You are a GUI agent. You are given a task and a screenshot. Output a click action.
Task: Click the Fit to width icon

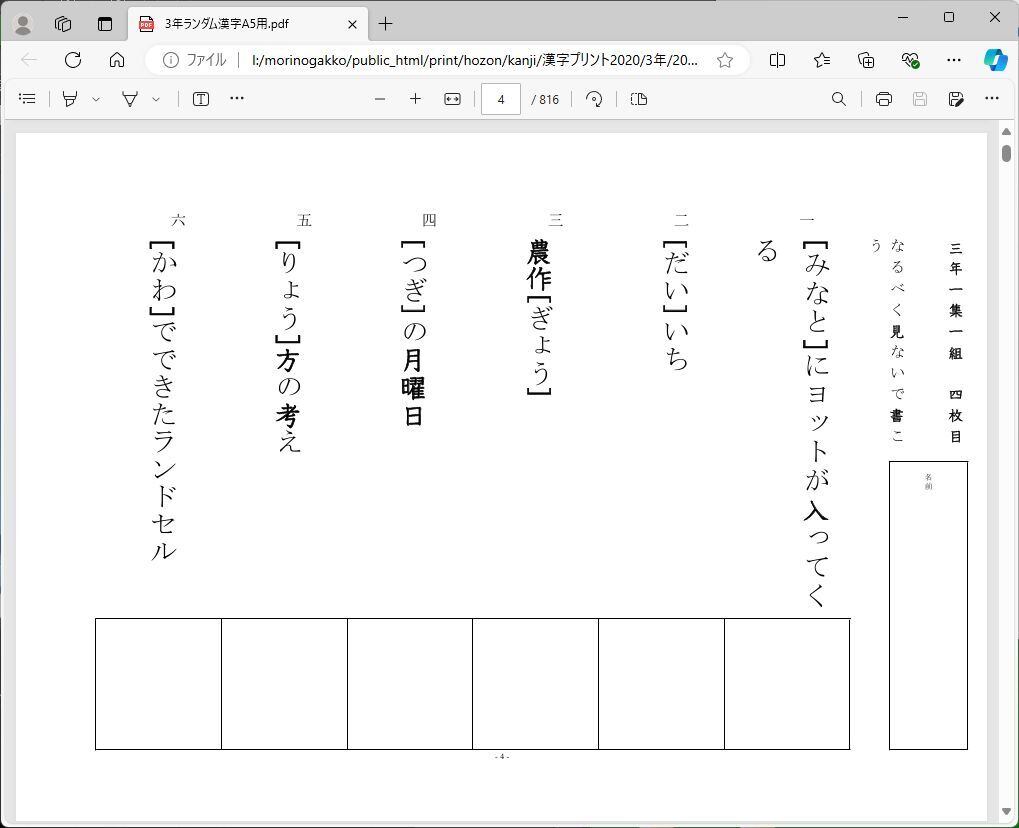[x=452, y=99]
